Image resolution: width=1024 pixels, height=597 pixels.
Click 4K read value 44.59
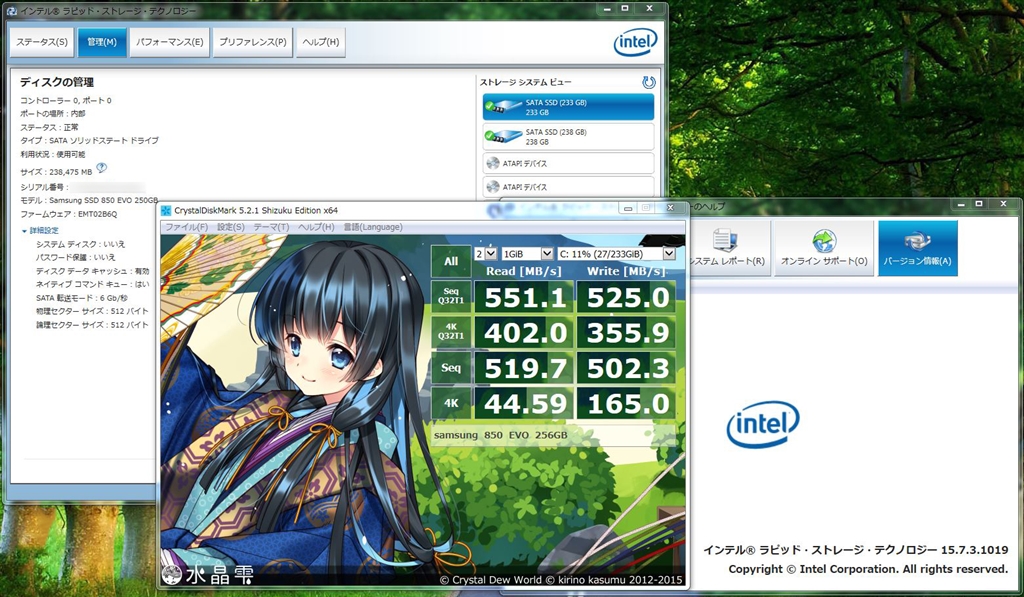click(524, 403)
